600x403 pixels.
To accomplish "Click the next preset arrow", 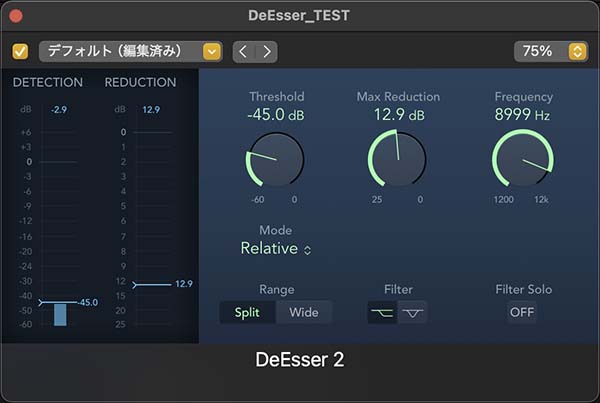I will coord(267,51).
